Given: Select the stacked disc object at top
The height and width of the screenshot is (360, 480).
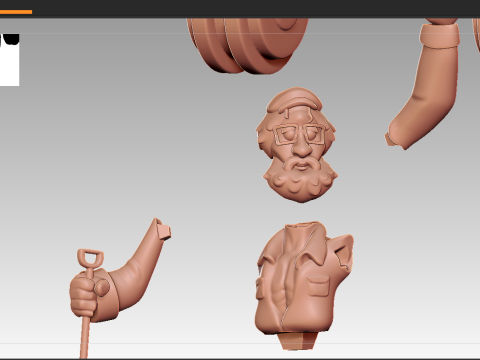Looking at the screenshot, I should [x=247, y=45].
